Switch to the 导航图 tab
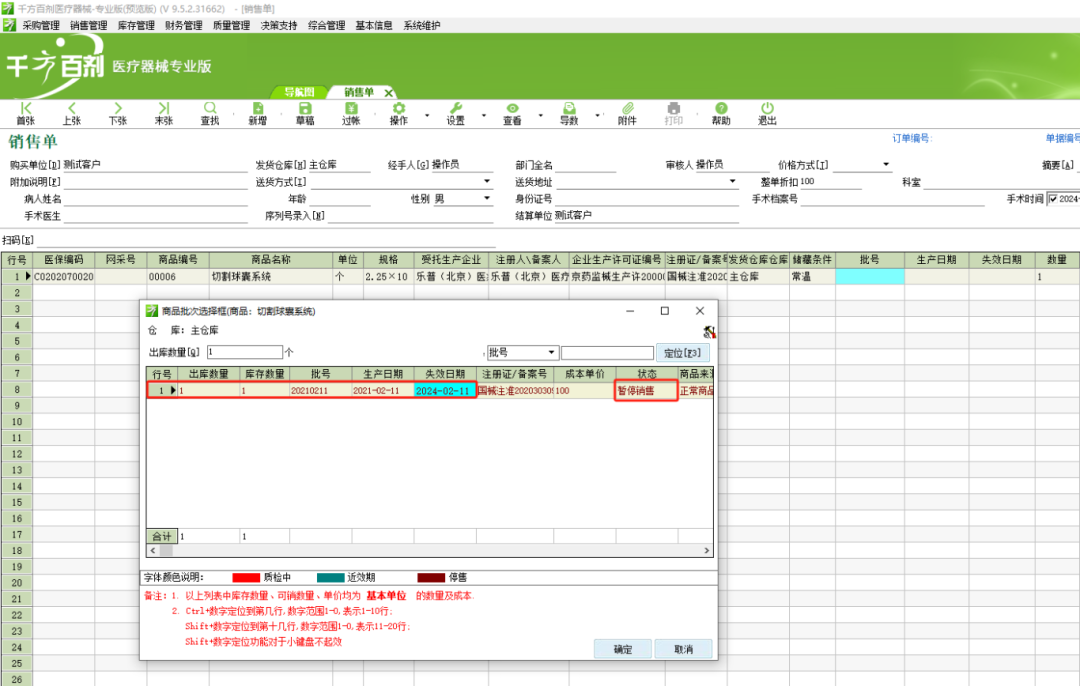1080x686 pixels. (300, 92)
